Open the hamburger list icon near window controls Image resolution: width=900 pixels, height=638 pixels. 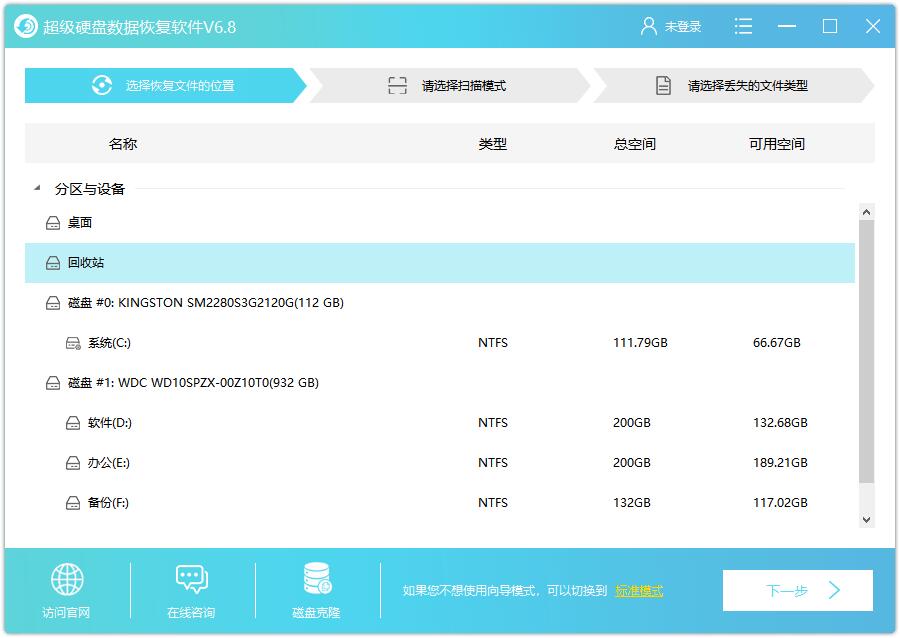click(743, 26)
